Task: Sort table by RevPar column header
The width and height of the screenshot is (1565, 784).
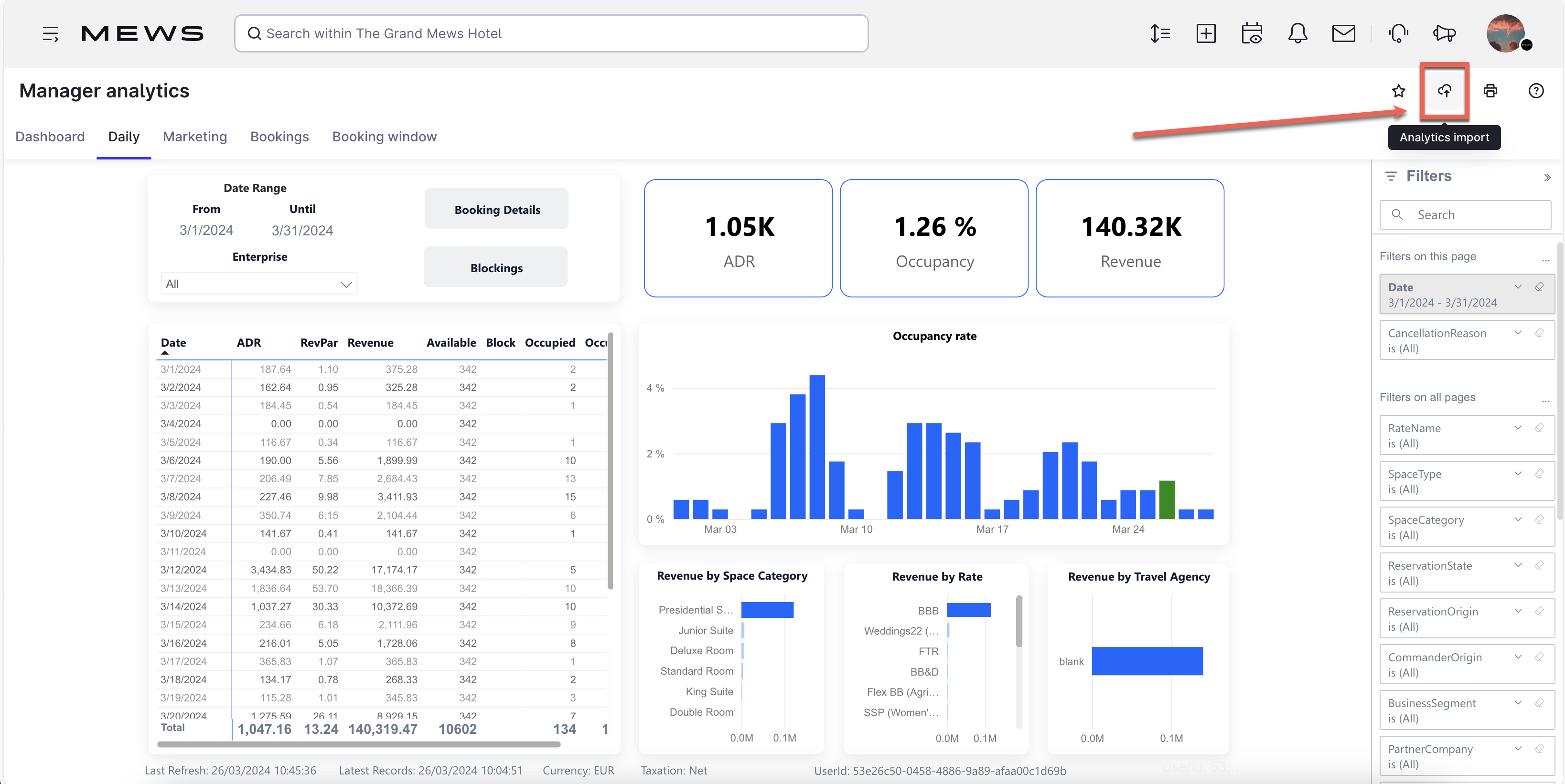Action: point(318,342)
